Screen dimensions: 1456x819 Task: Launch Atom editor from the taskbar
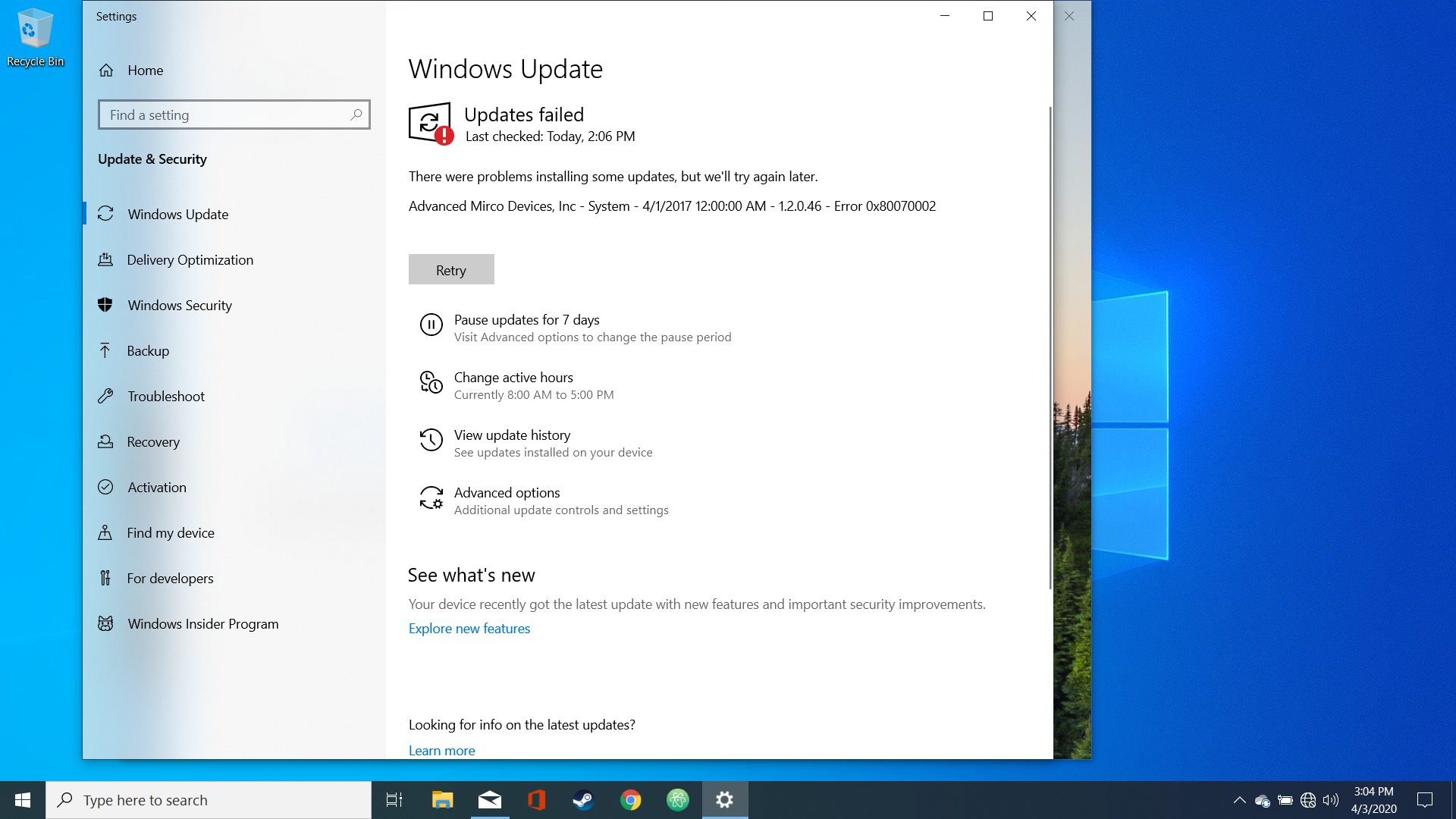click(678, 800)
